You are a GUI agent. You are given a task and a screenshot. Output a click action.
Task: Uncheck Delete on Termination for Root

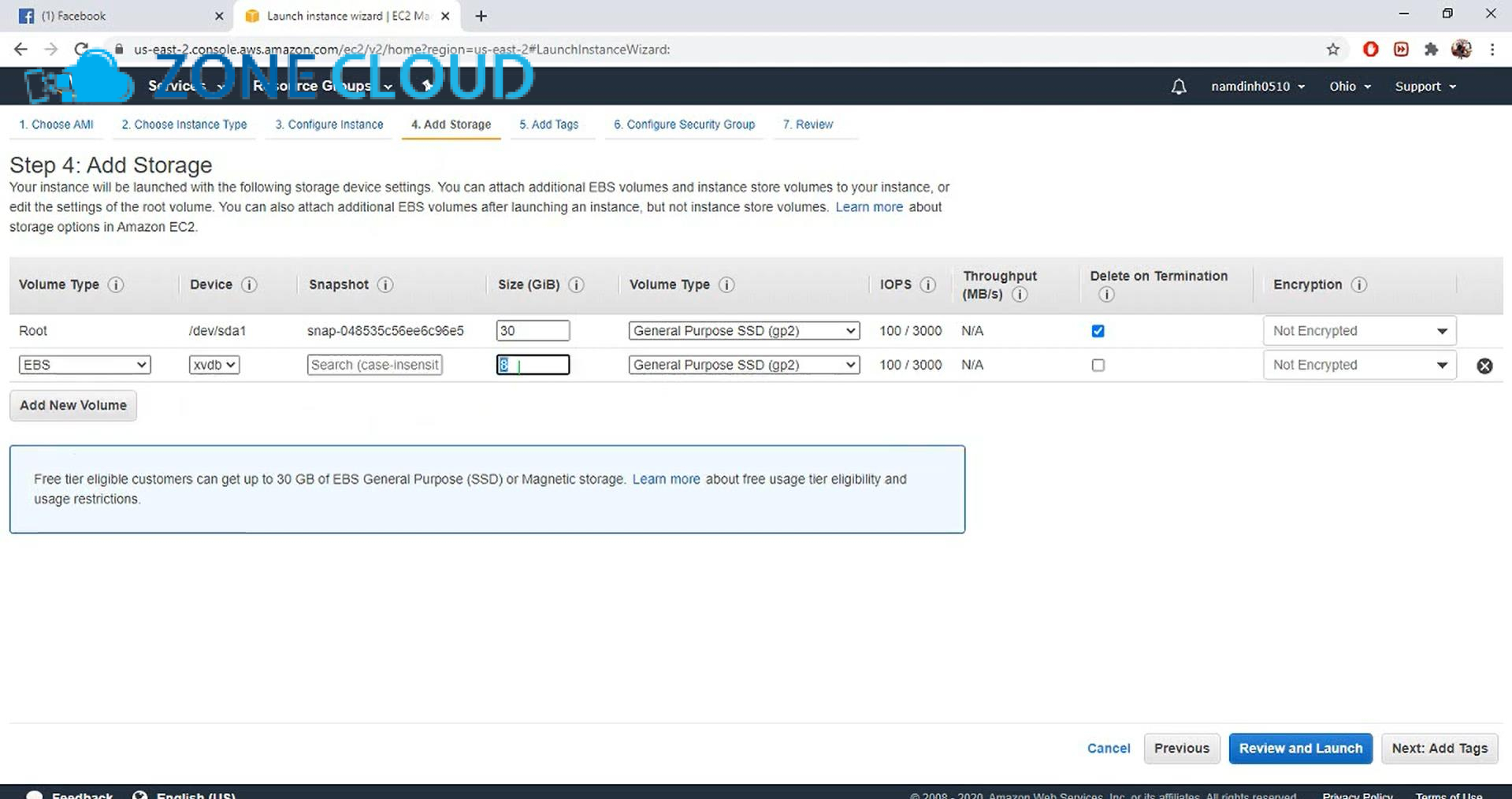click(x=1098, y=331)
